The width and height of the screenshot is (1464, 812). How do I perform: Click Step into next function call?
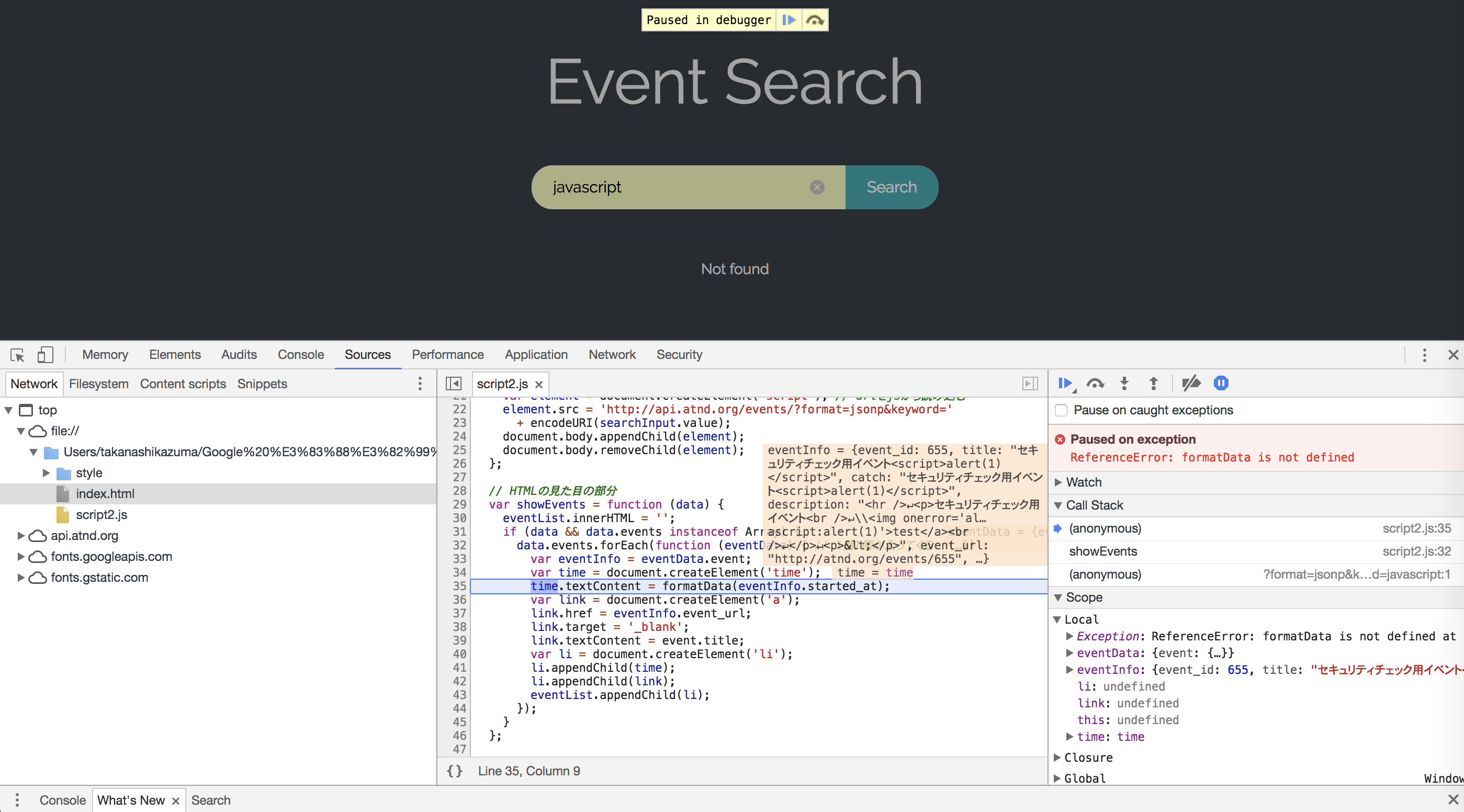(1124, 384)
